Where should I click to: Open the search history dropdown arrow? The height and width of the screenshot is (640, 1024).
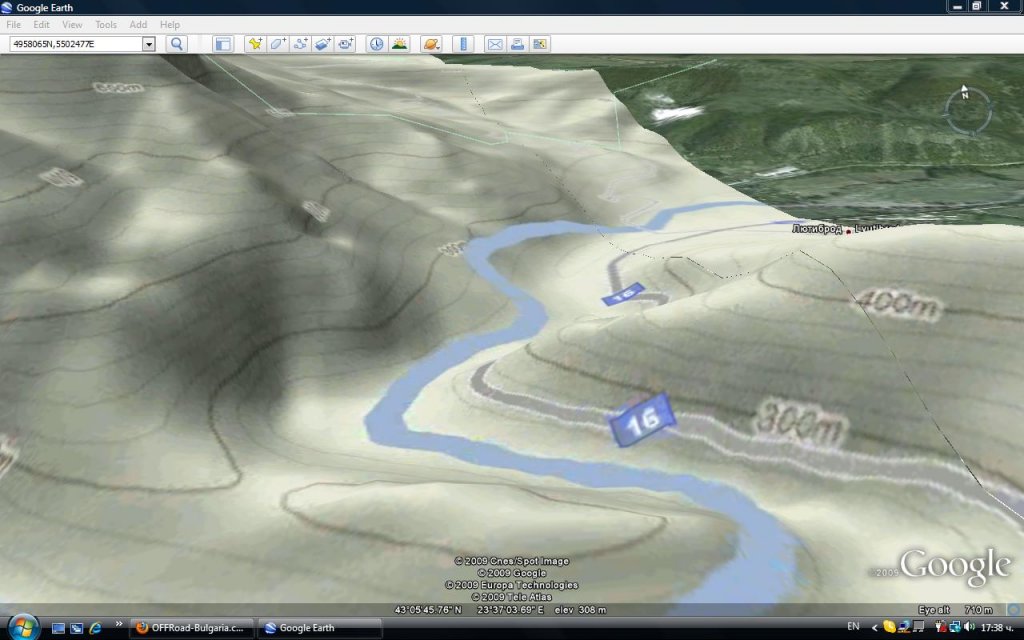coord(149,44)
